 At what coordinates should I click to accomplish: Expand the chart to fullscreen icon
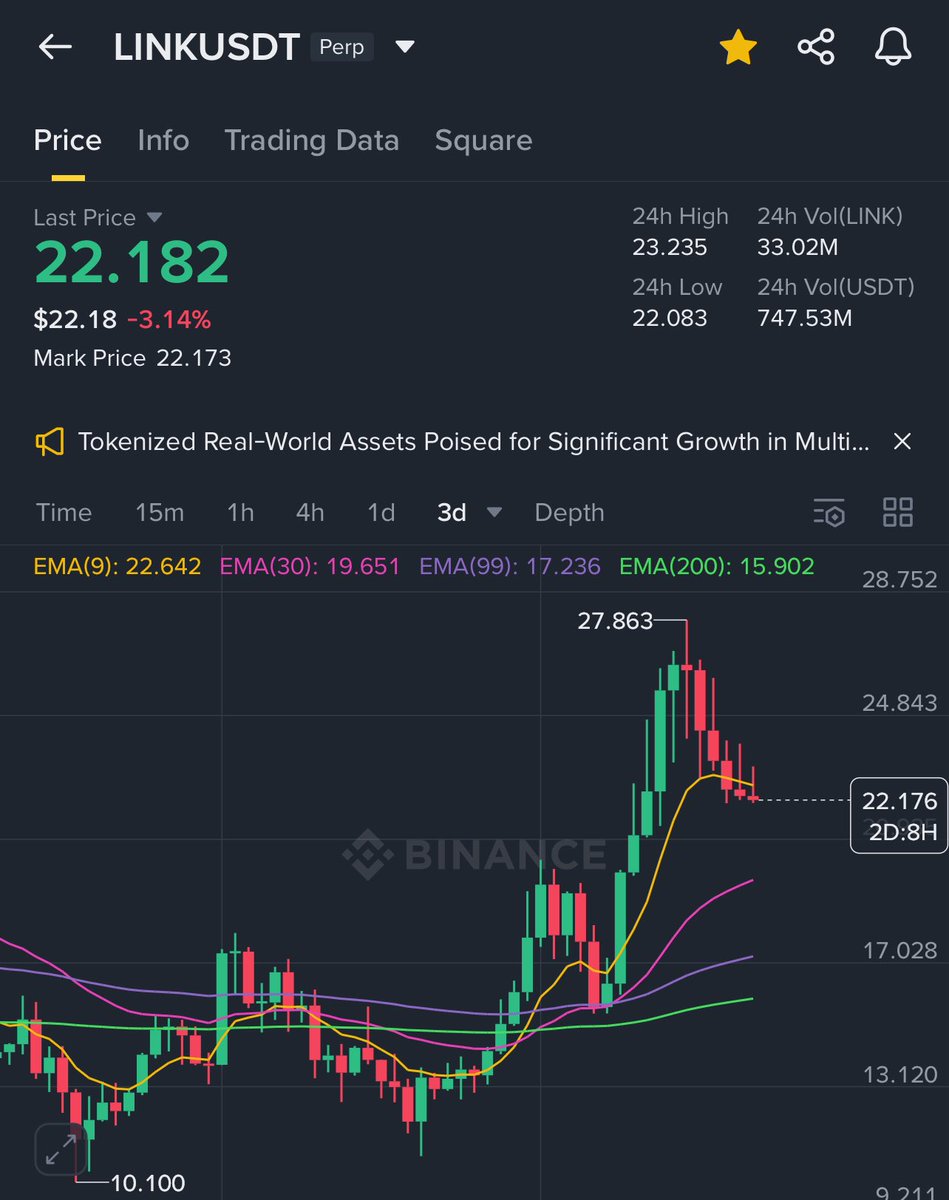coord(61,1149)
